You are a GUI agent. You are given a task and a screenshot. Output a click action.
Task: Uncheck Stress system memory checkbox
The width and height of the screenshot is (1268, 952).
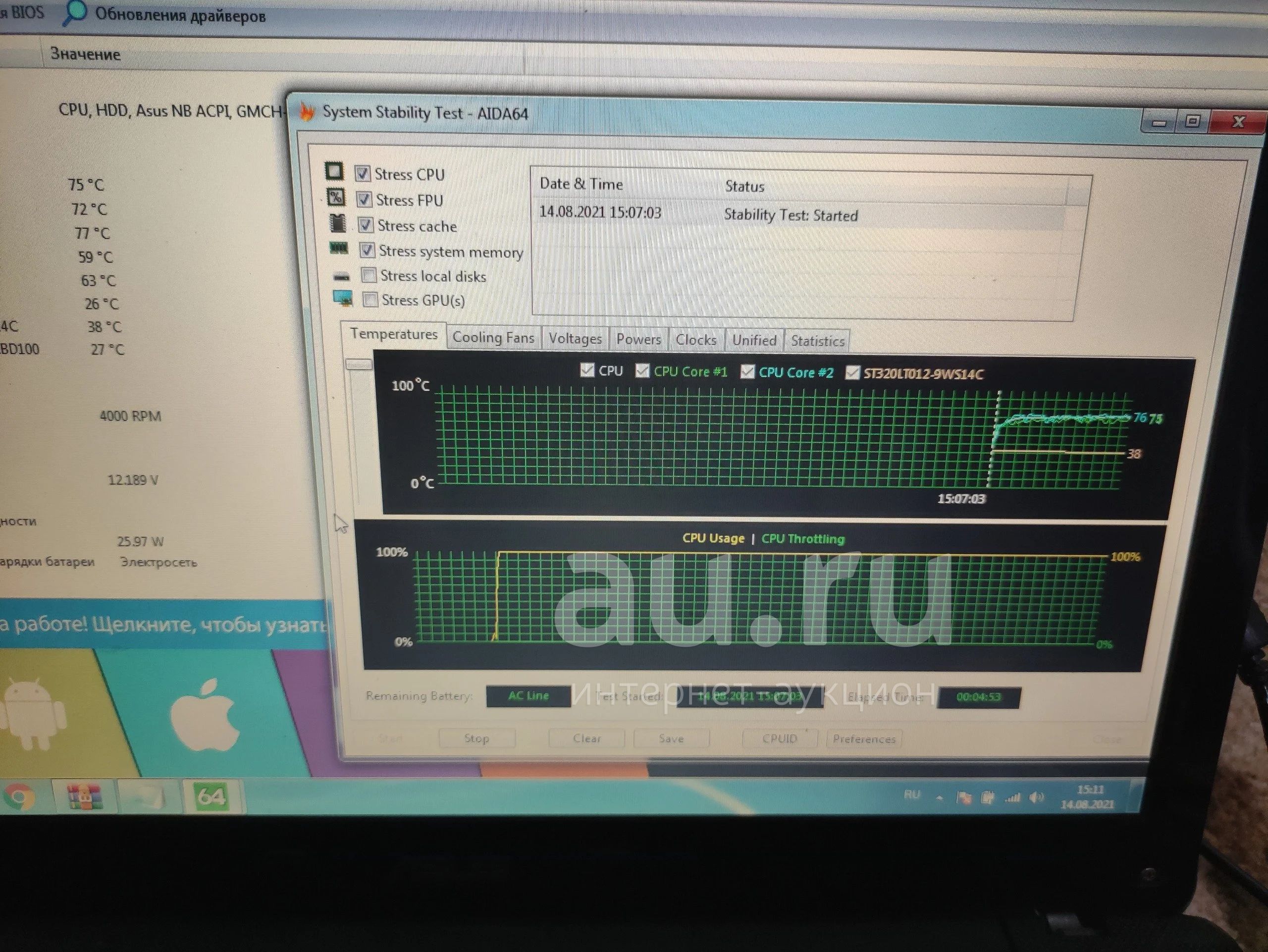point(367,250)
